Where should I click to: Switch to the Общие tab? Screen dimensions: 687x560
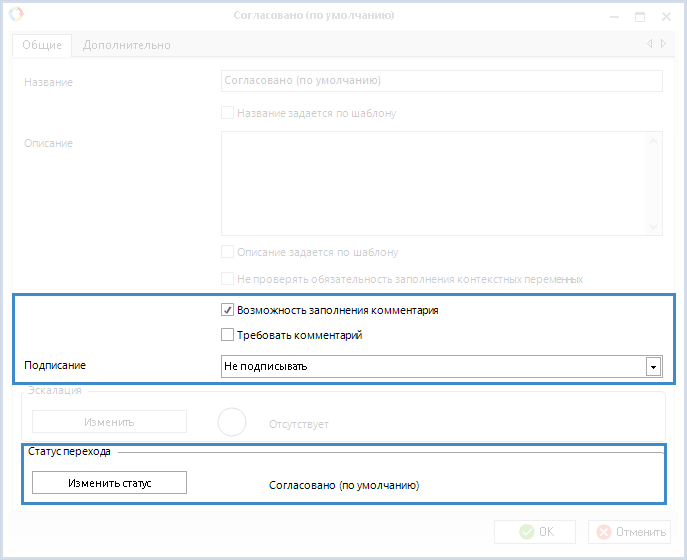42,45
